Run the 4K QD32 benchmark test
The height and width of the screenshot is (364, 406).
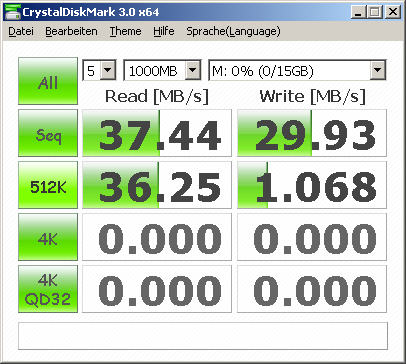click(48, 289)
